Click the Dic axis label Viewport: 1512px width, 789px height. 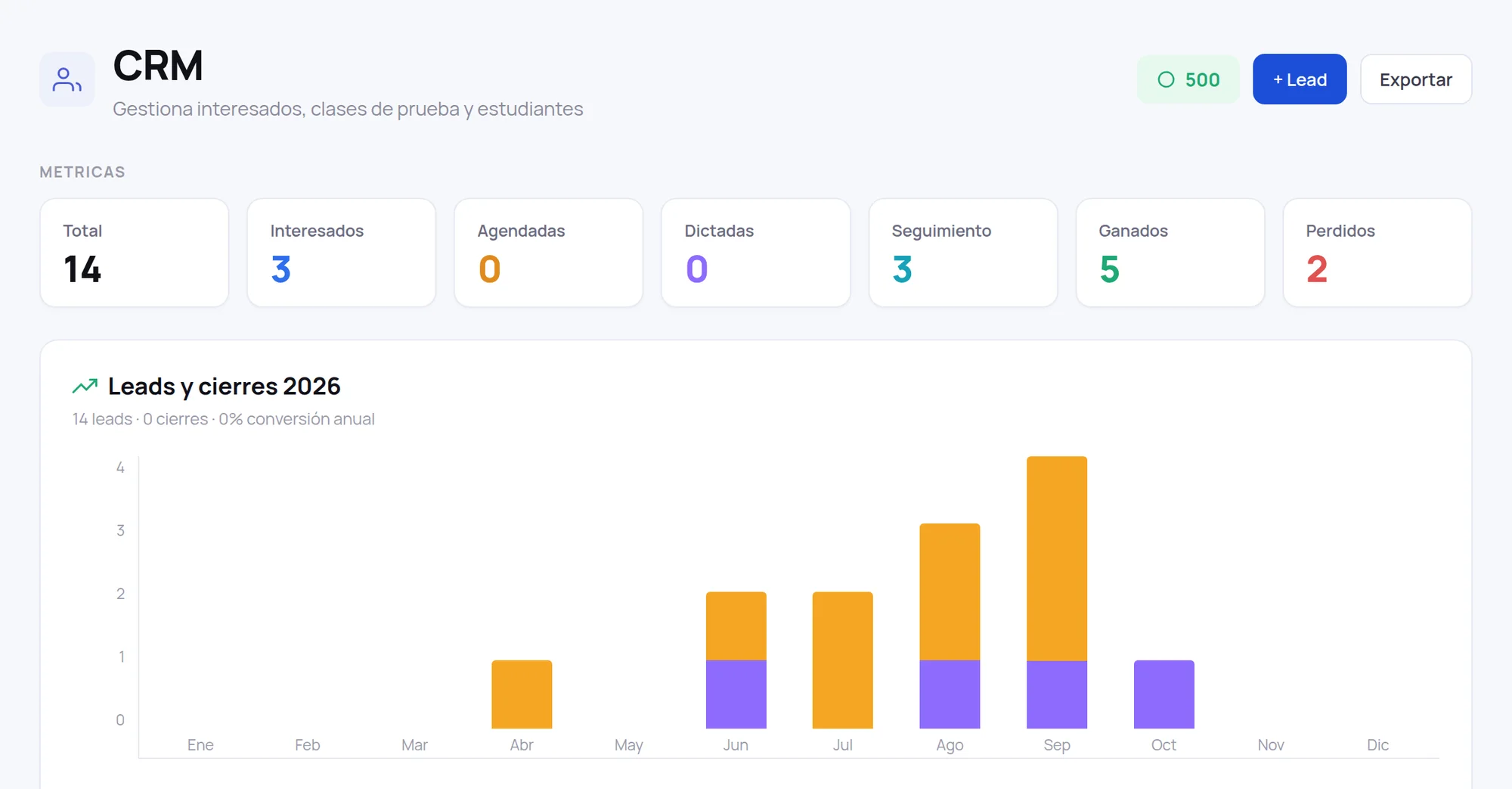point(1377,745)
